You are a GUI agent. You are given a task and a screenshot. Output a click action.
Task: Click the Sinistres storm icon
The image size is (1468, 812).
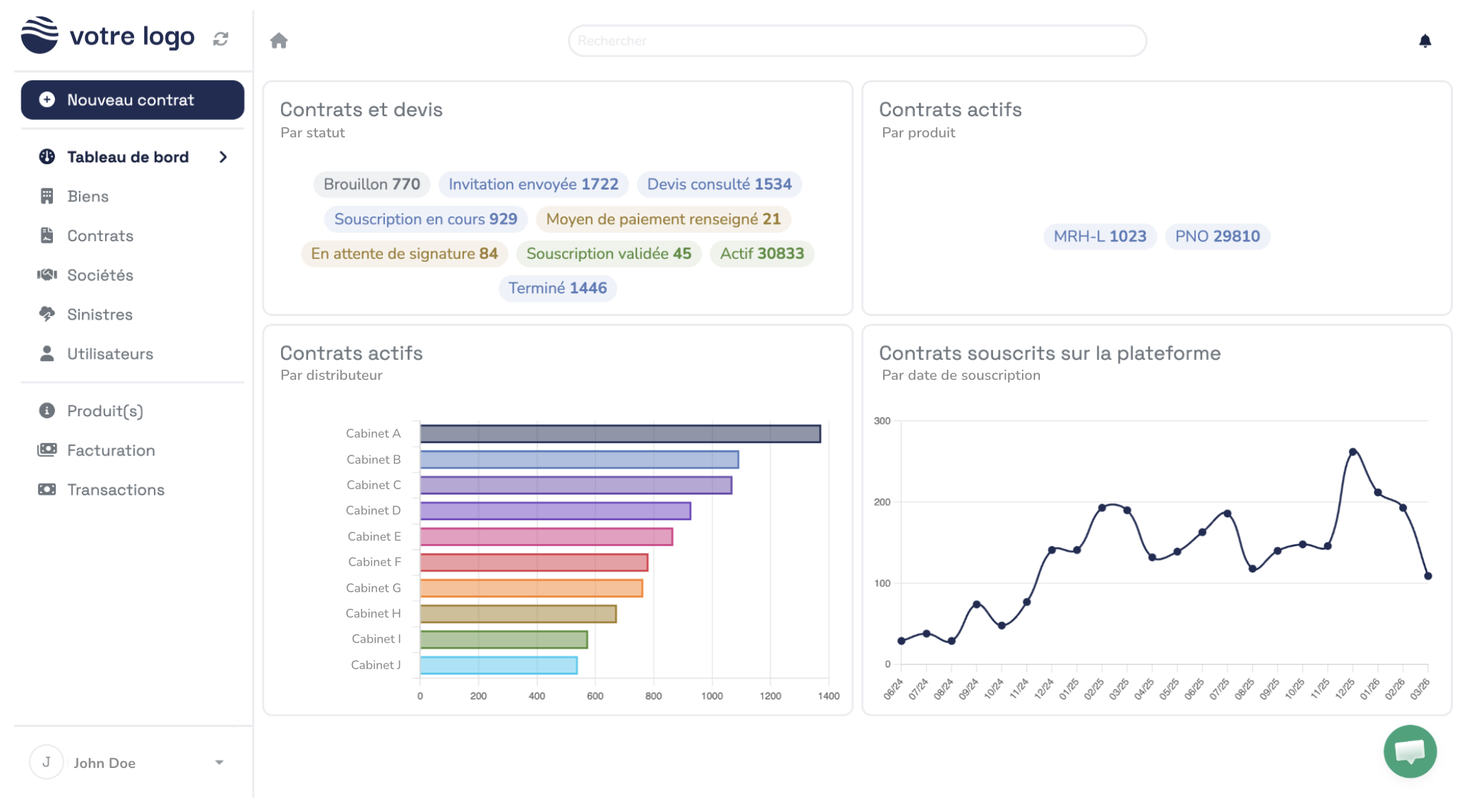click(47, 314)
